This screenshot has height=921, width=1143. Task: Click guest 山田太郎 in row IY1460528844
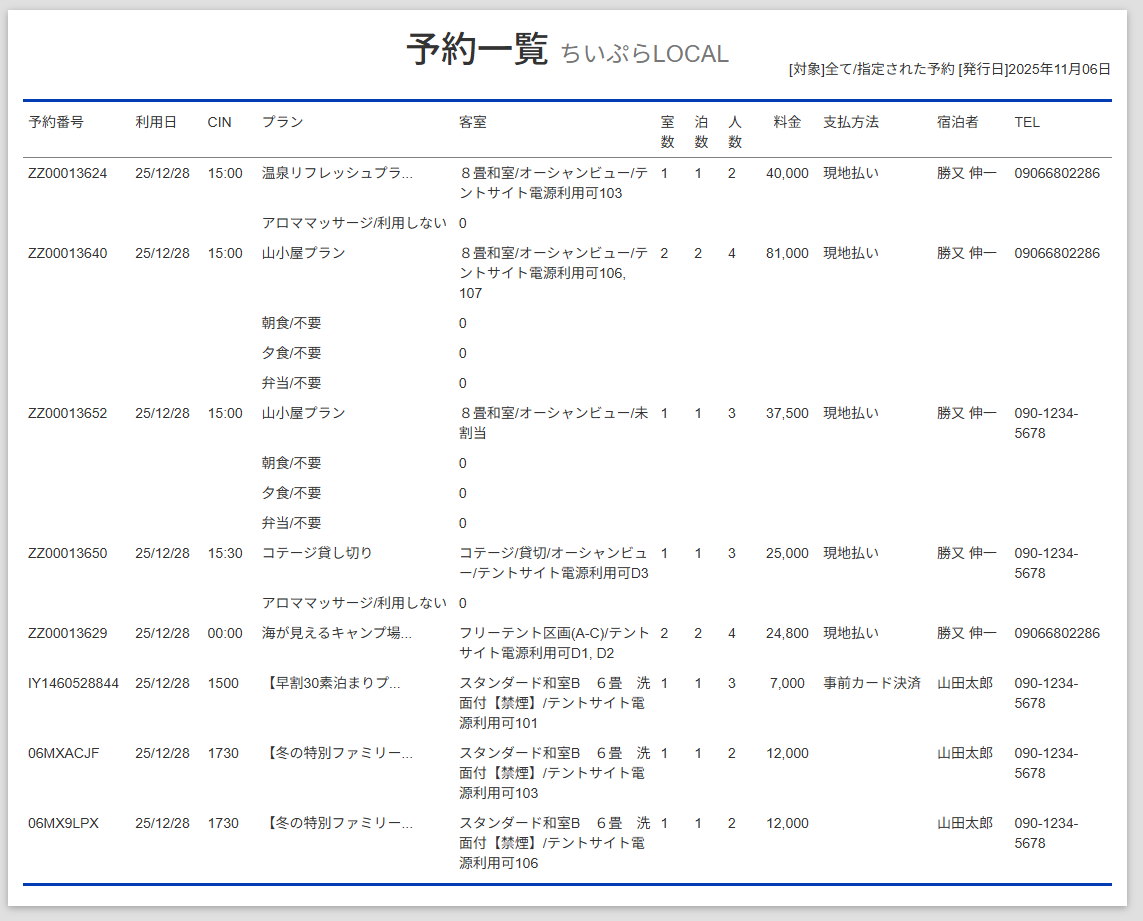[x=965, y=683]
